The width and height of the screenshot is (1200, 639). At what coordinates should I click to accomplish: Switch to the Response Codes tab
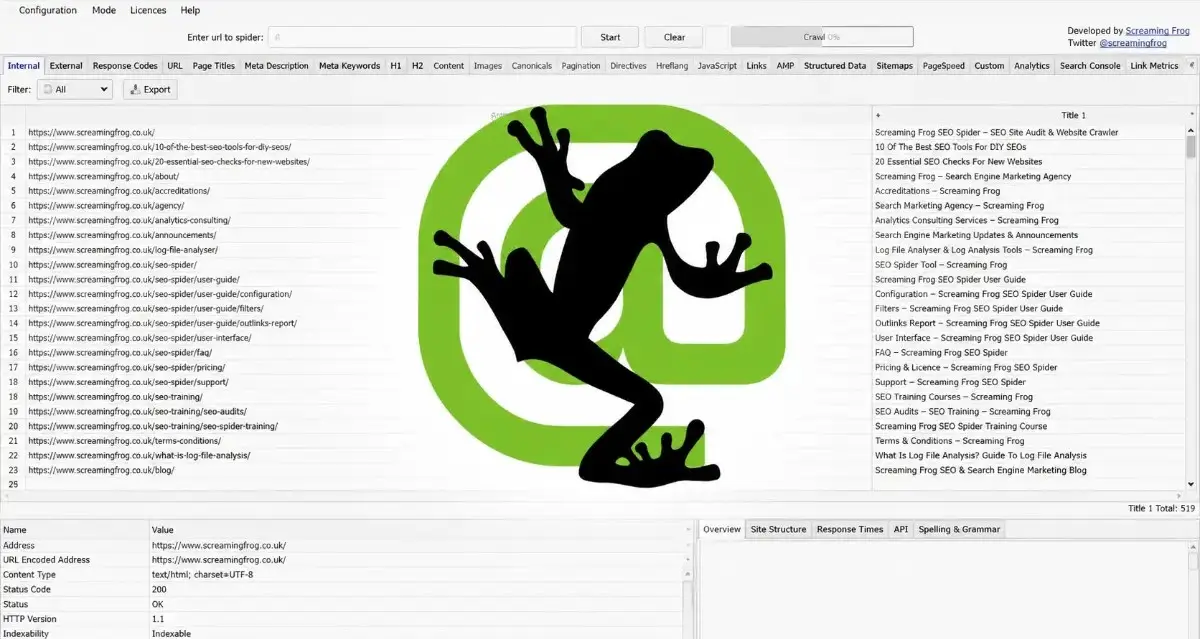125,66
